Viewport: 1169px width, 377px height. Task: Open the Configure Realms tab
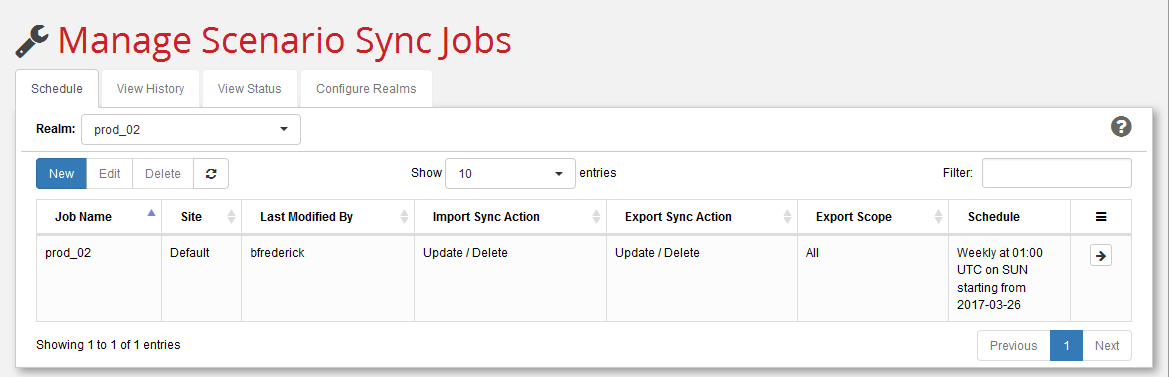[366, 89]
